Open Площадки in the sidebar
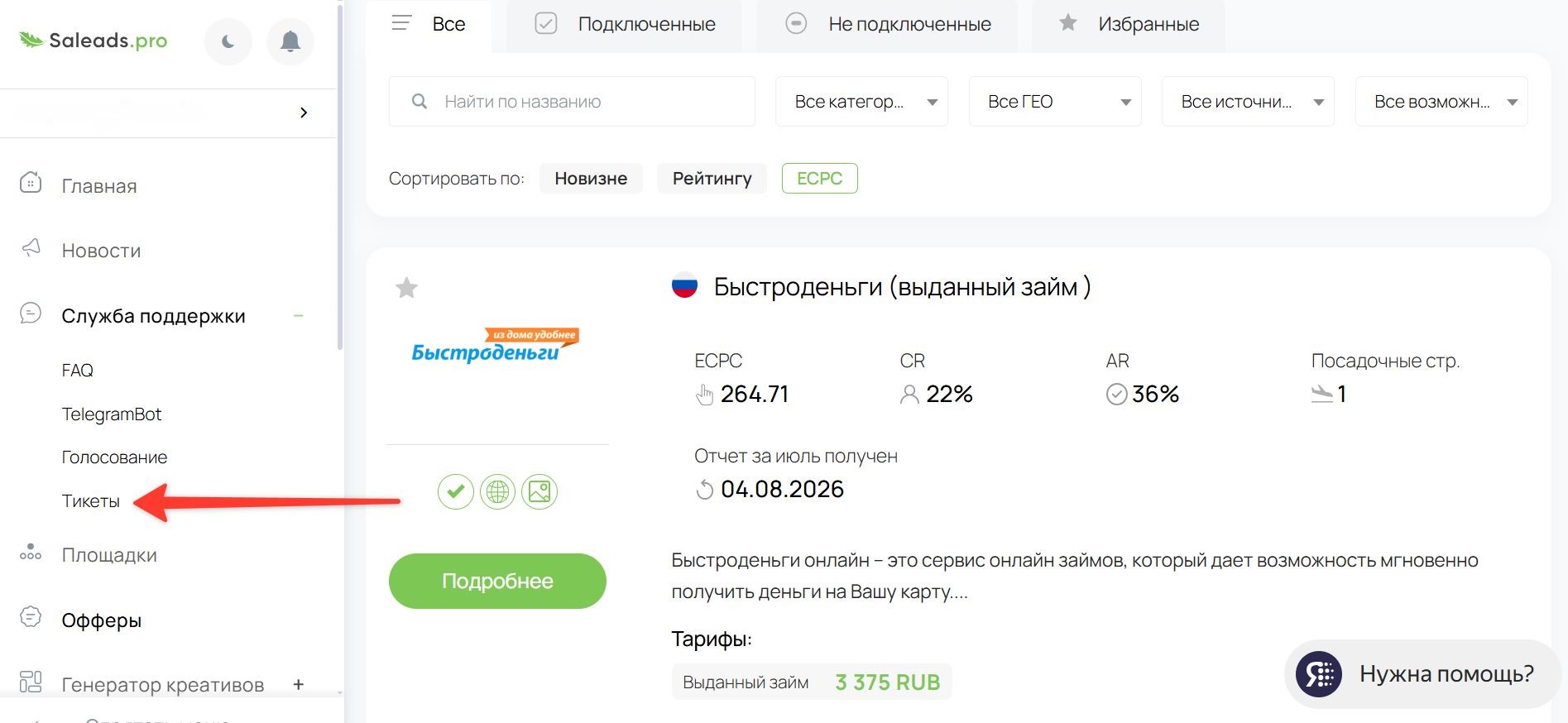Screen dimensions: 1568x723 tap(89, 555)
